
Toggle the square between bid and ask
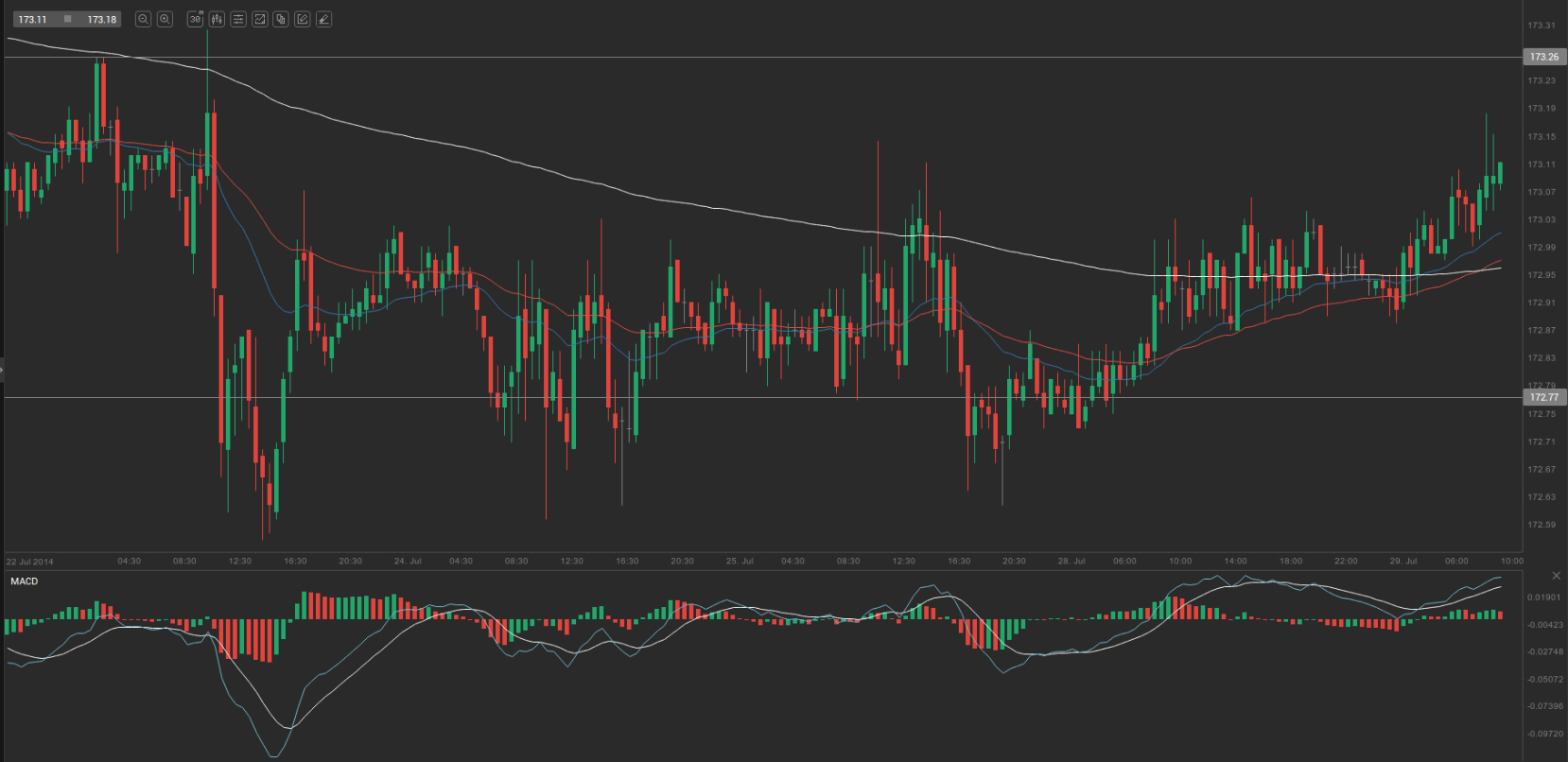[x=67, y=19]
